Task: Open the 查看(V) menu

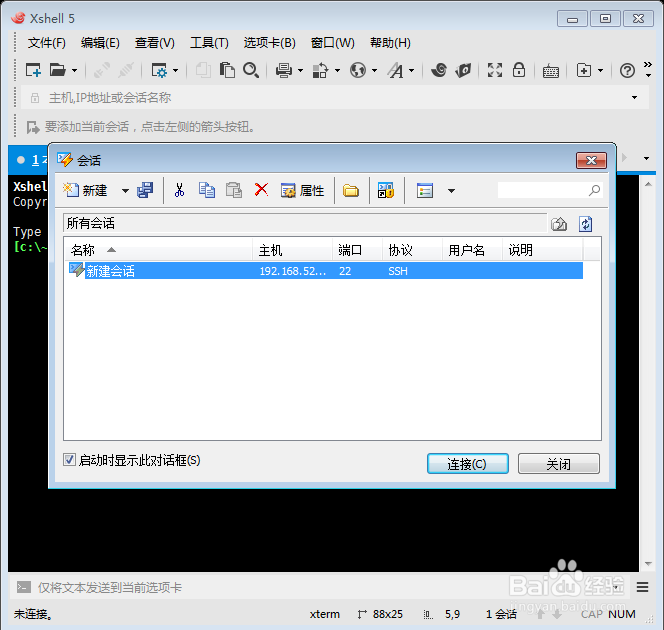Action: point(155,43)
